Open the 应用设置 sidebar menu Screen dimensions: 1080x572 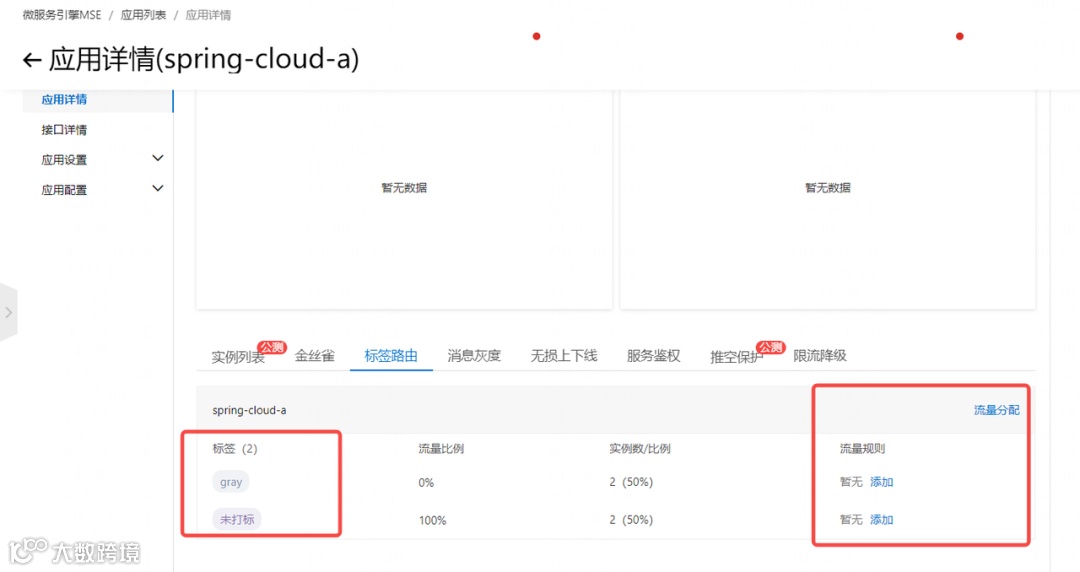click(x=64, y=160)
